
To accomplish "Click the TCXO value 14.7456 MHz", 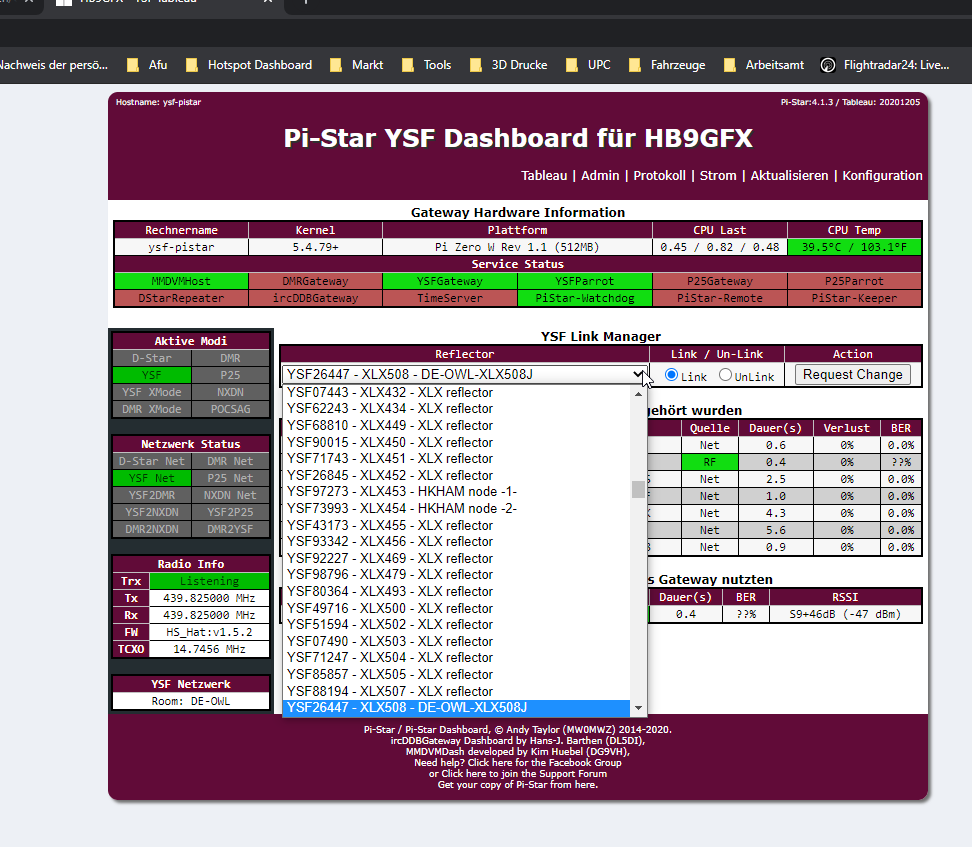I will pyautogui.click(x=210, y=649).
